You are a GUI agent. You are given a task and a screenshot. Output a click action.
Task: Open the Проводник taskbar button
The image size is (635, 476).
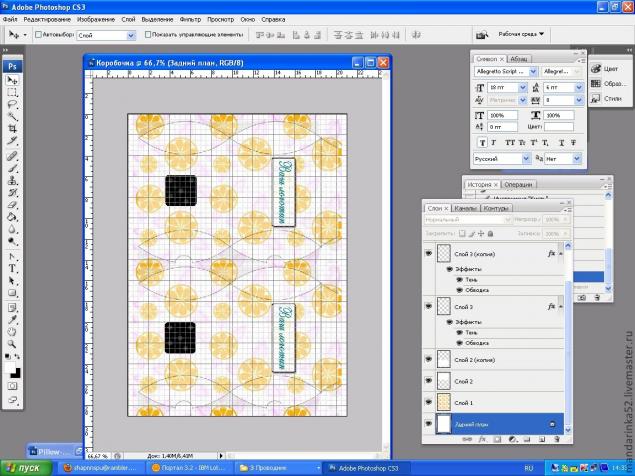(277, 468)
